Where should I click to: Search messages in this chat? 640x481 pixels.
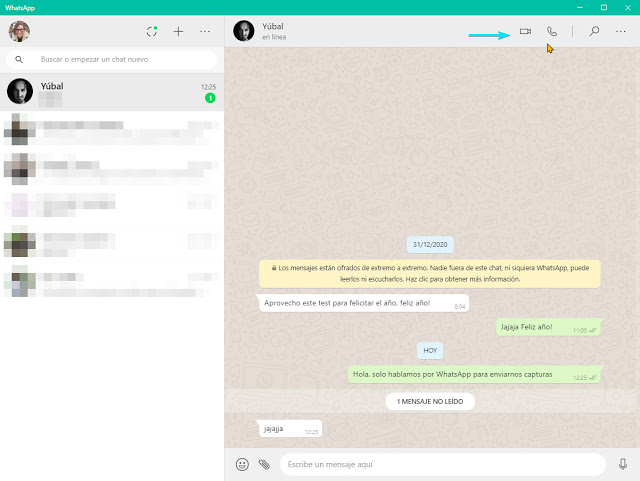click(x=594, y=32)
